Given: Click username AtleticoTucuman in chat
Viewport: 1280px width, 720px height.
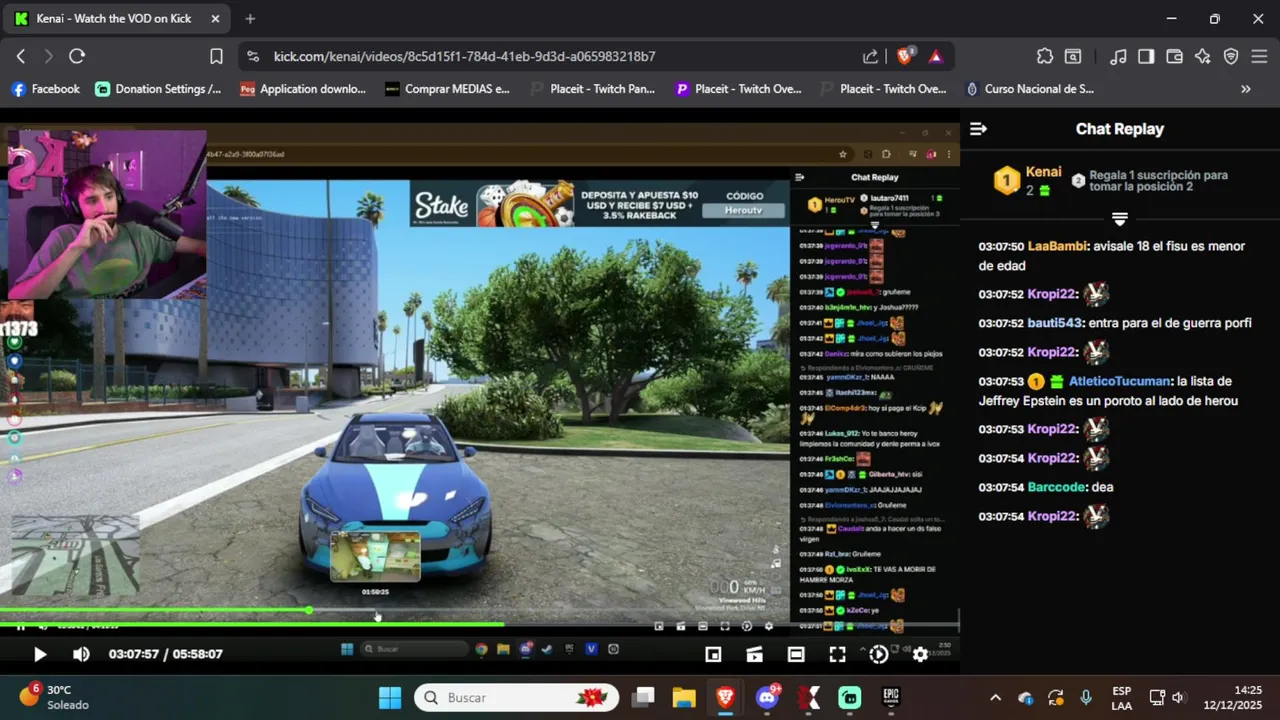Looking at the screenshot, I should [x=1119, y=381].
